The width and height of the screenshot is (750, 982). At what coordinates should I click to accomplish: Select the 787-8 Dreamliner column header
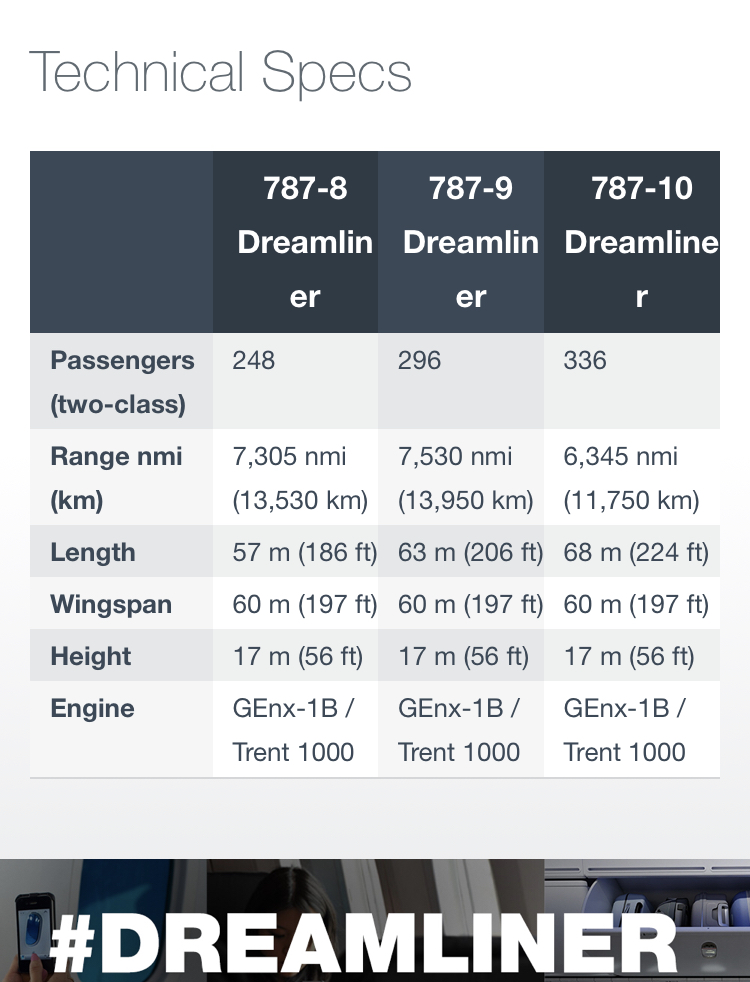(x=304, y=242)
